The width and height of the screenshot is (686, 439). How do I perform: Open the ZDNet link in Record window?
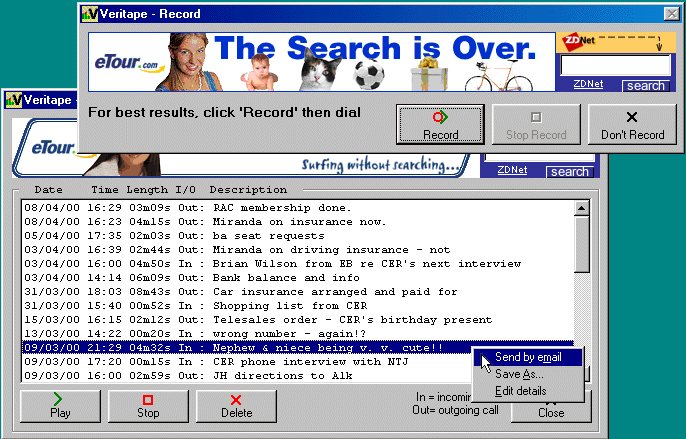tap(588, 84)
